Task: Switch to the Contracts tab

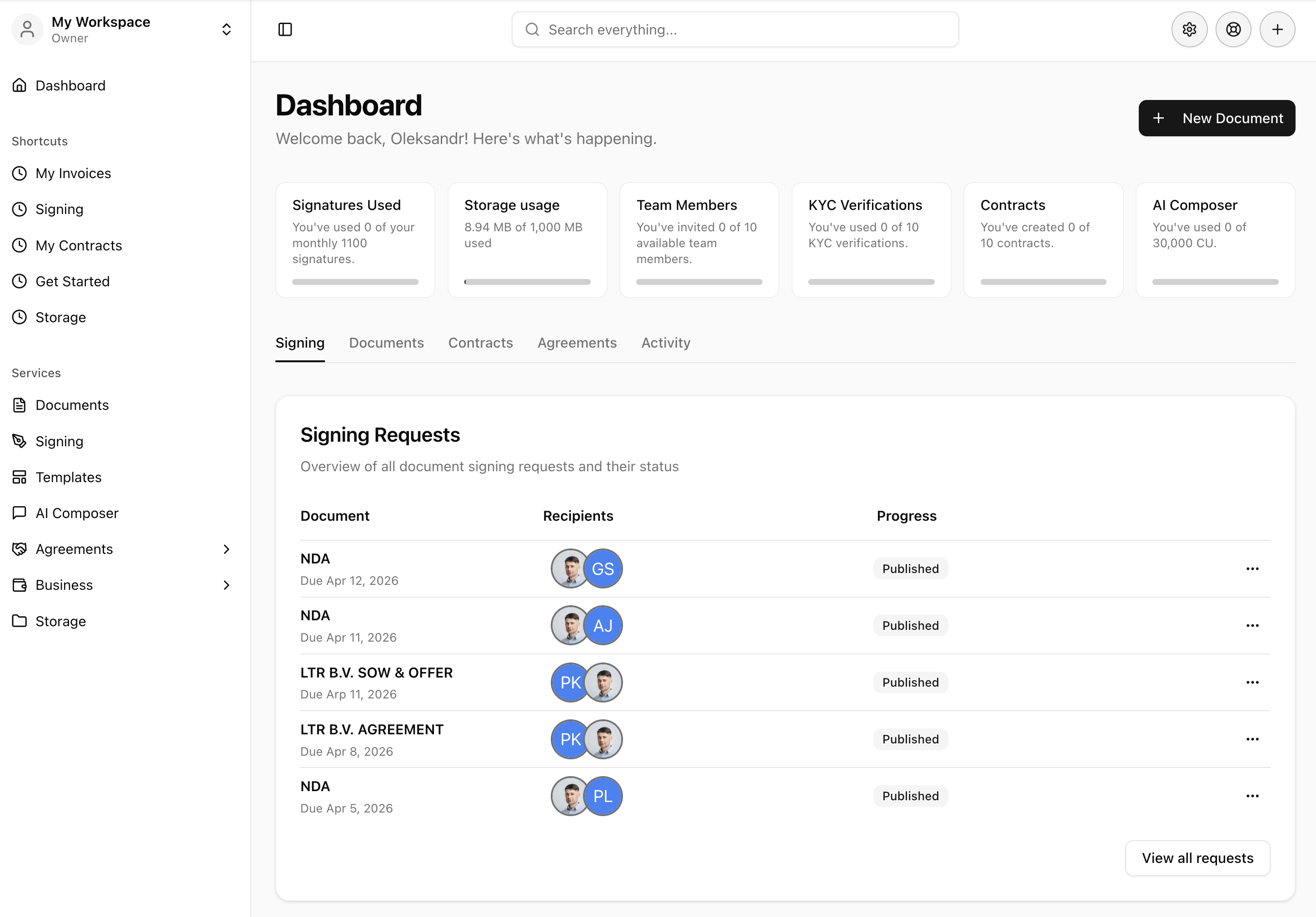Action: point(480,343)
